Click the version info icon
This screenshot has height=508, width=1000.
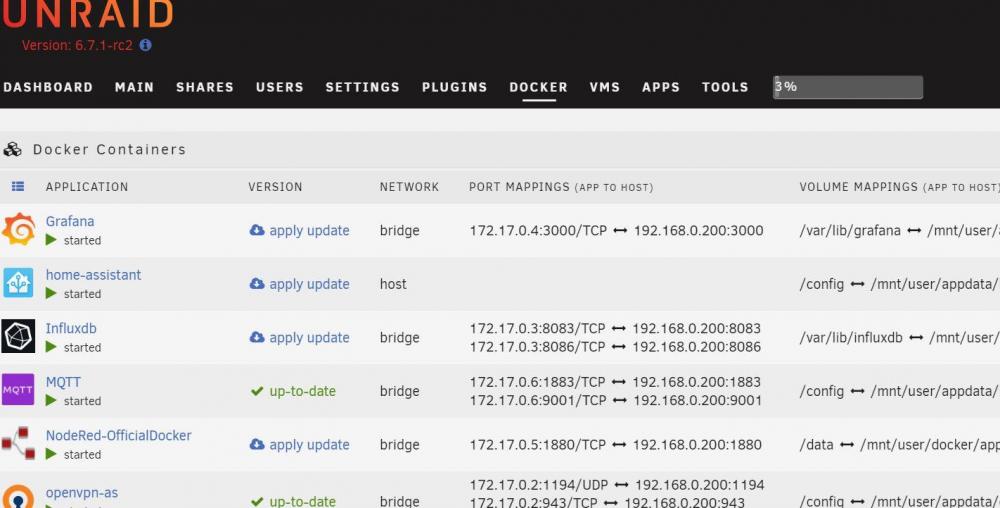coord(146,45)
